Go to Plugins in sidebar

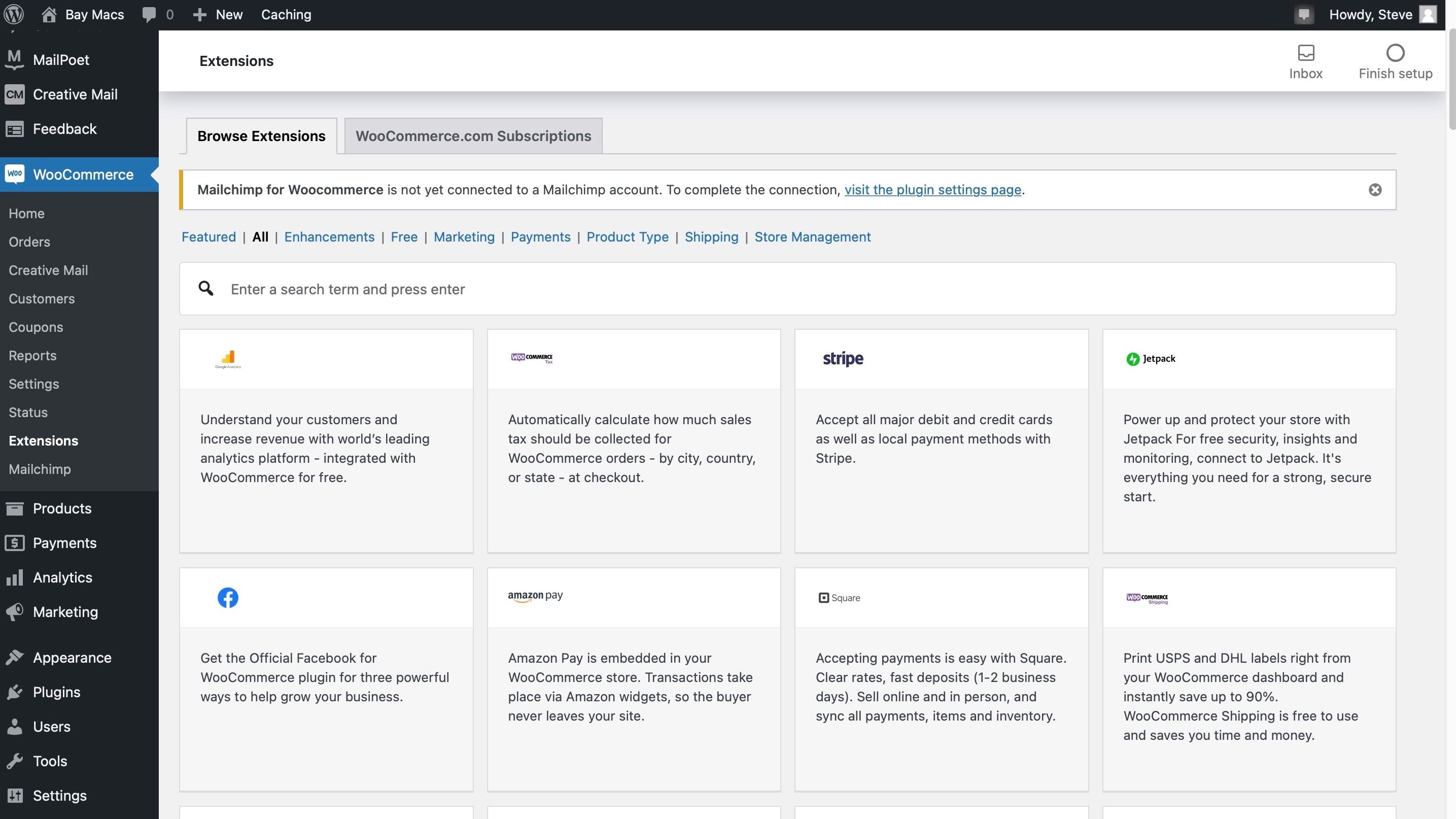pos(56,692)
